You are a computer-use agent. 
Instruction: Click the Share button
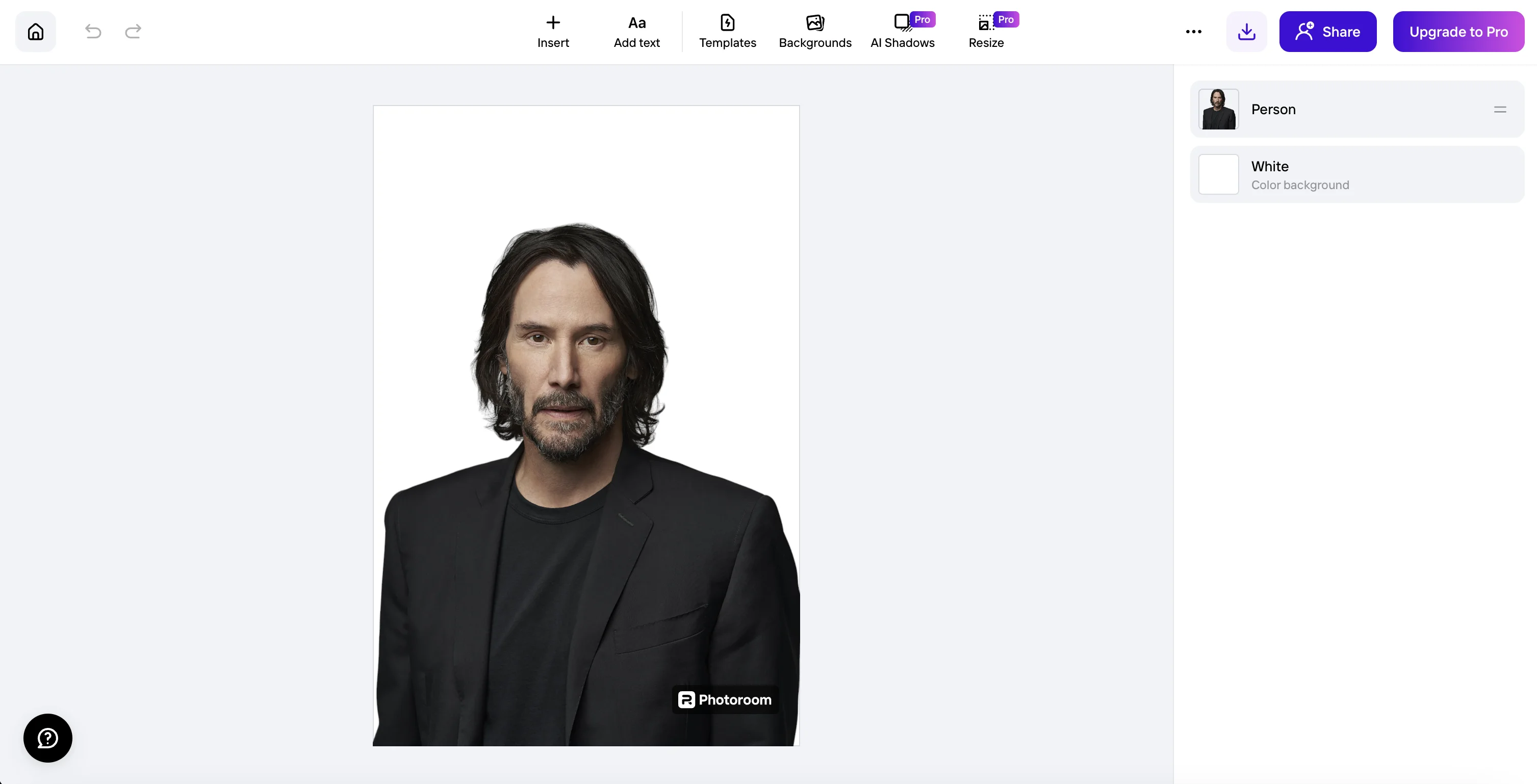tap(1327, 32)
